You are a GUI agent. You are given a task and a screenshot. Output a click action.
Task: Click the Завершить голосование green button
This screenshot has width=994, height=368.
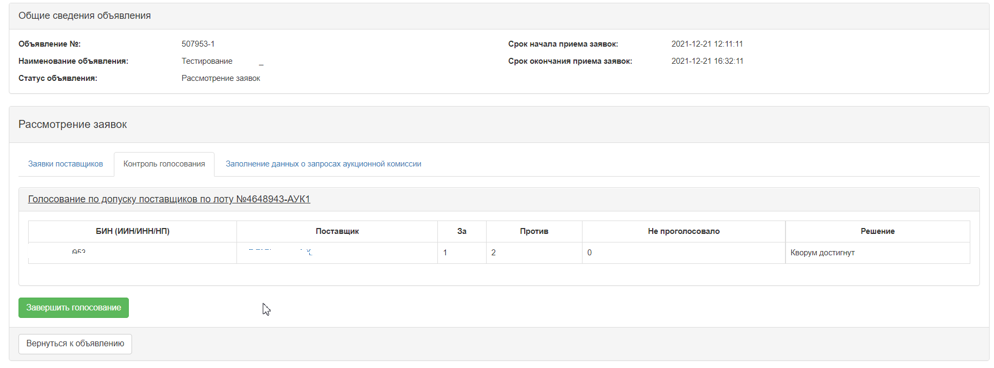click(74, 308)
